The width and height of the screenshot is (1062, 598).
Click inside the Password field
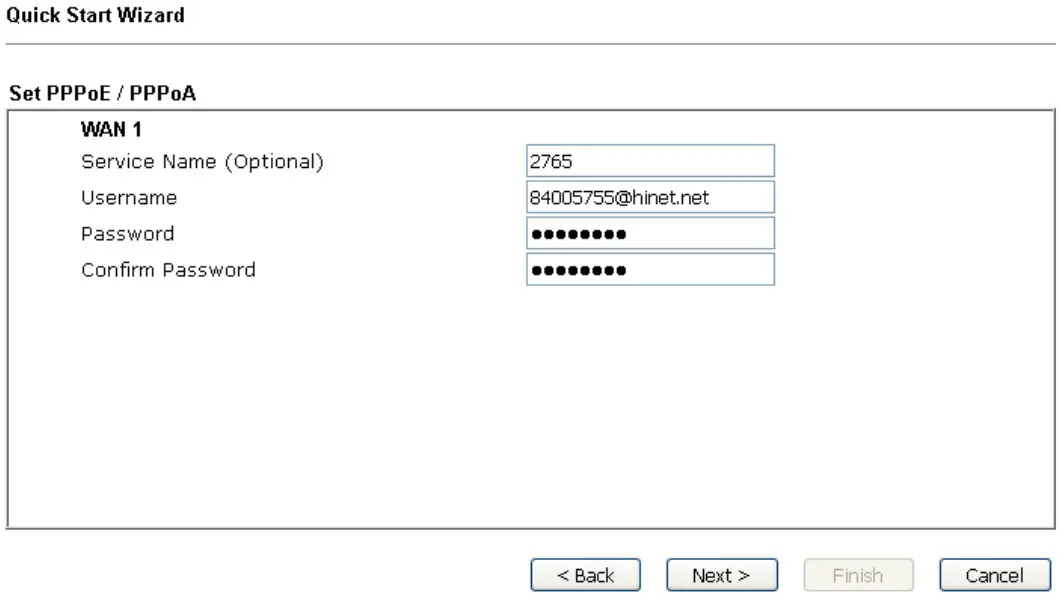(x=650, y=233)
